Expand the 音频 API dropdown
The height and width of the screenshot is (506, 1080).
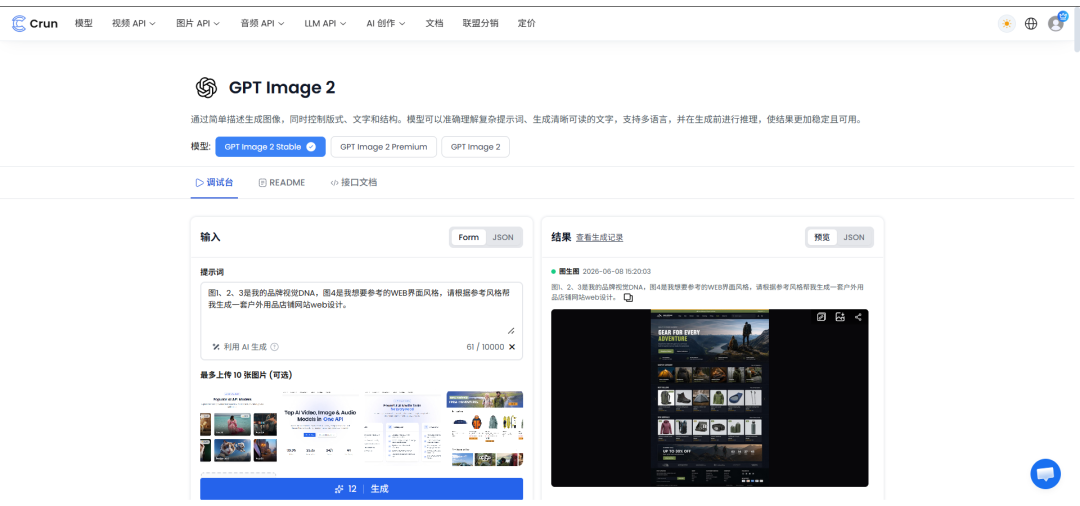click(262, 23)
